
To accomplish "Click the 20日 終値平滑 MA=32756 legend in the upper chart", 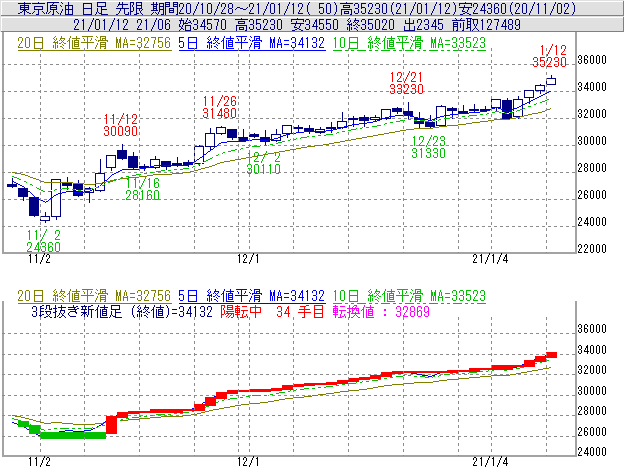I will 94,43.
